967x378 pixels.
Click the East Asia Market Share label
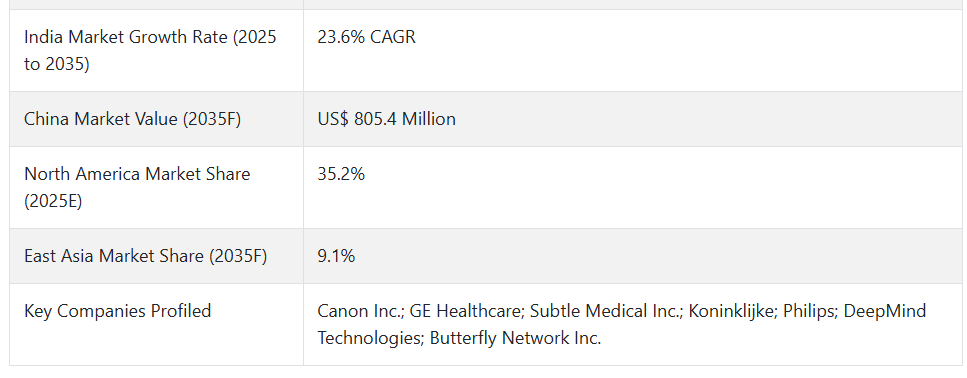click(146, 256)
